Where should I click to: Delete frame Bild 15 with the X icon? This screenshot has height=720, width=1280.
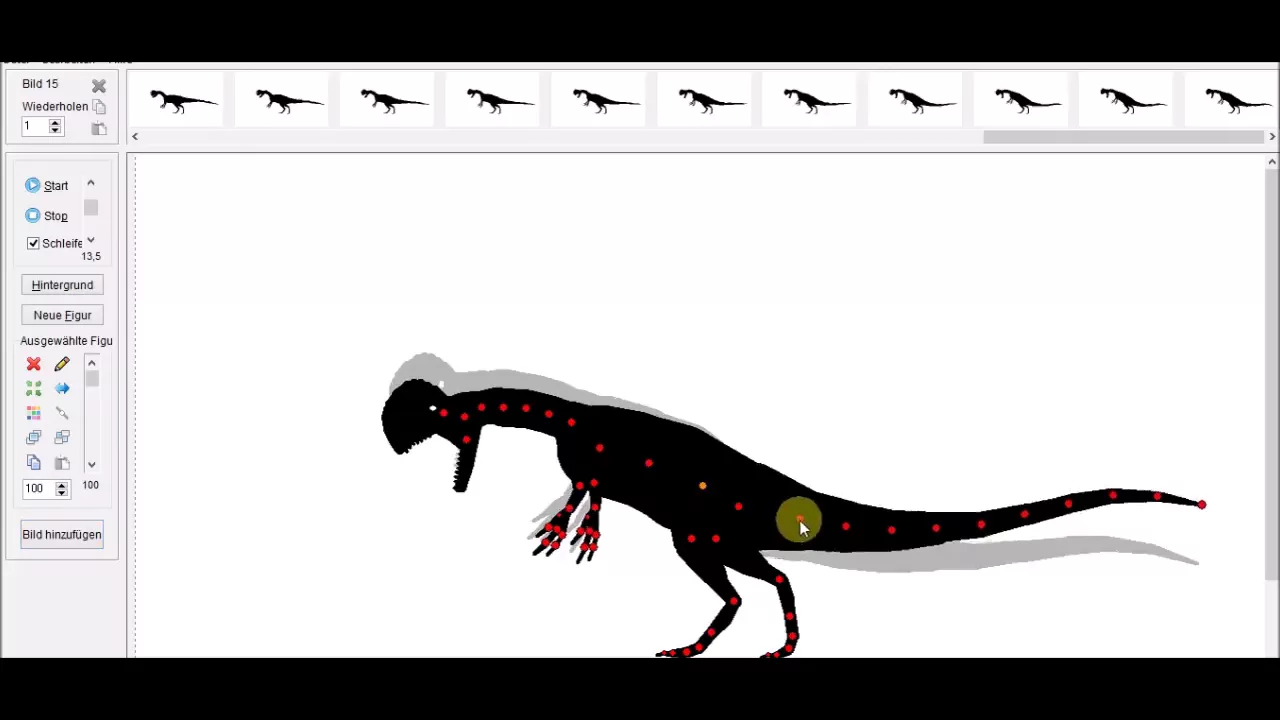tap(99, 86)
